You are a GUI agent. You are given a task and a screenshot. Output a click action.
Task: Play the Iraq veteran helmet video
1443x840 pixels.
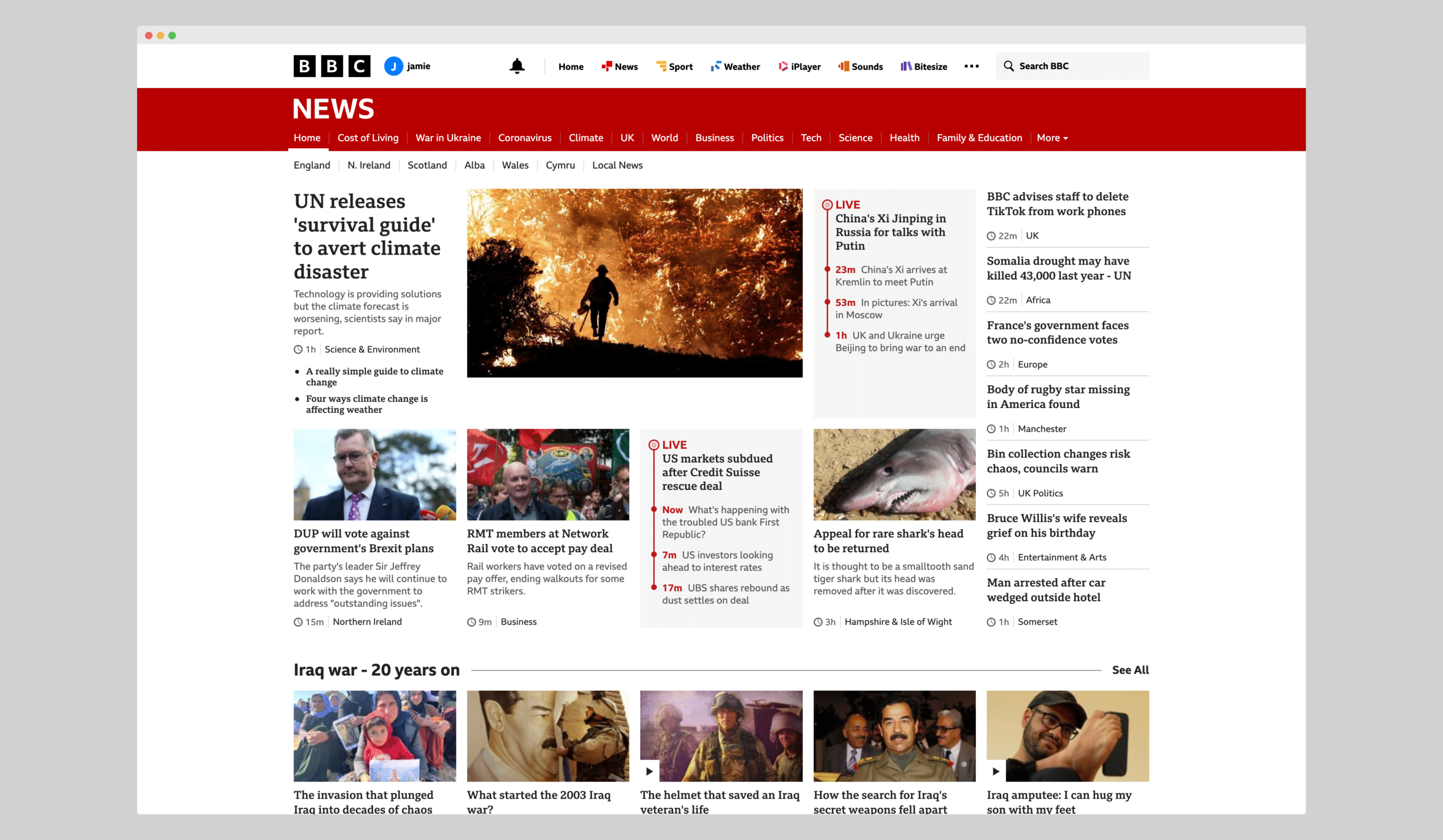tap(649, 771)
